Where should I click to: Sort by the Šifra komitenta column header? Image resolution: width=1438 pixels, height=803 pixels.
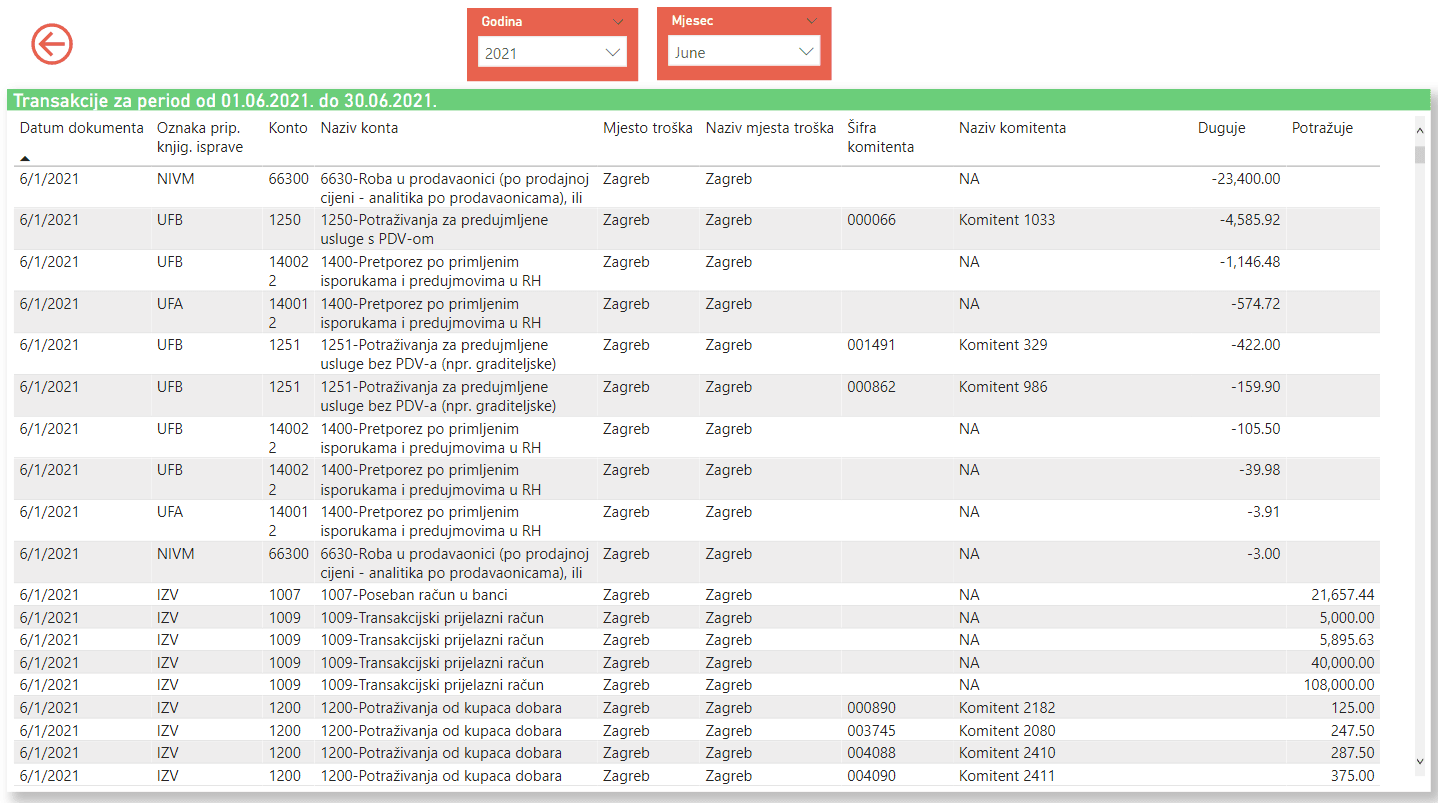tap(880, 138)
